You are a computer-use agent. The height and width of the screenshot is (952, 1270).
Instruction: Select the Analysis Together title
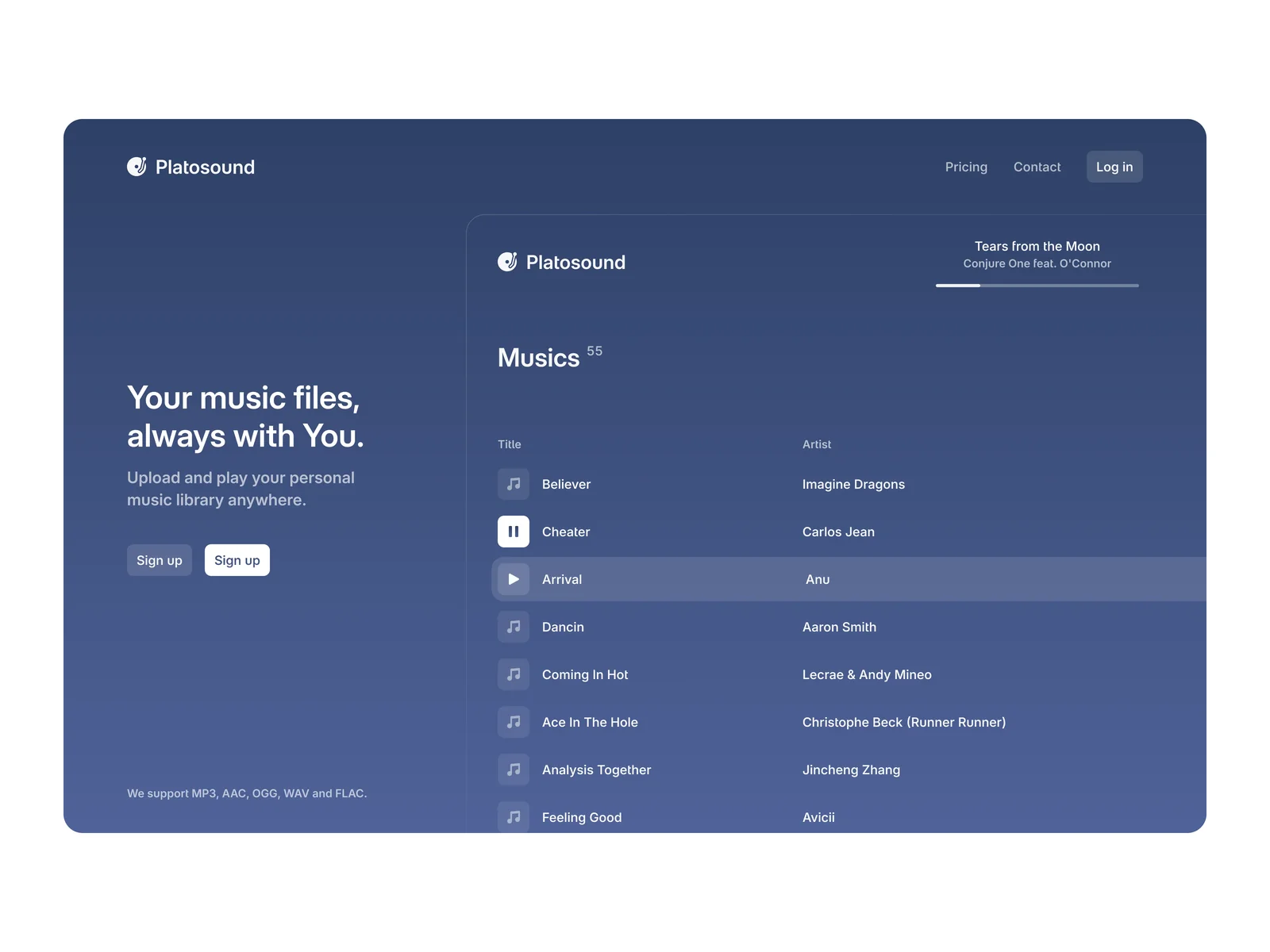point(596,770)
